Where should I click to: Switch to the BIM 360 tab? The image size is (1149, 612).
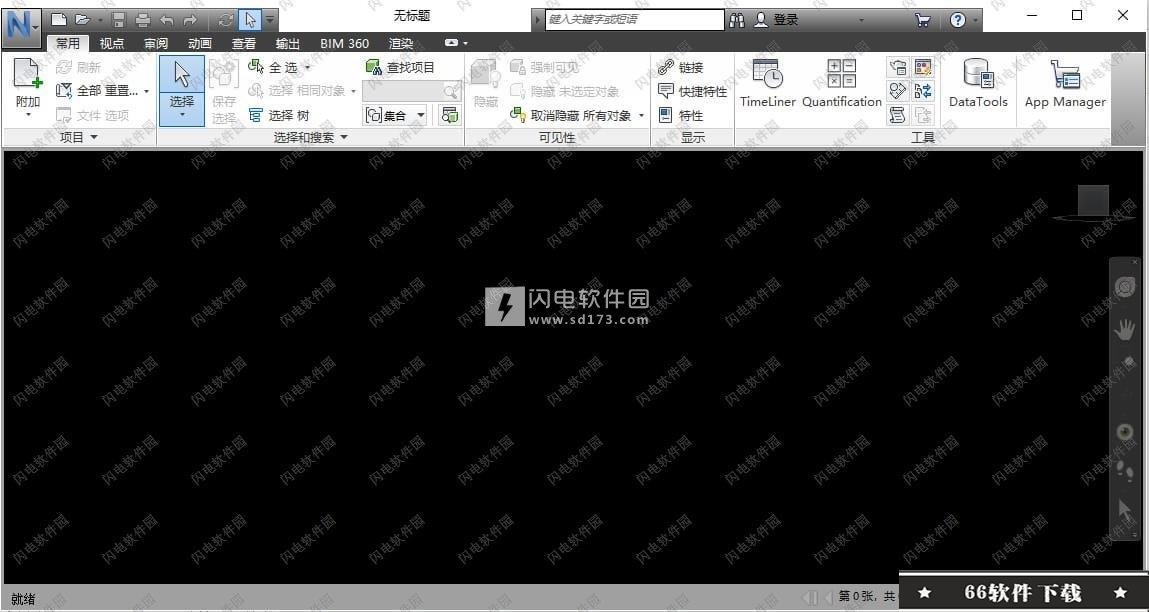(344, 43)
